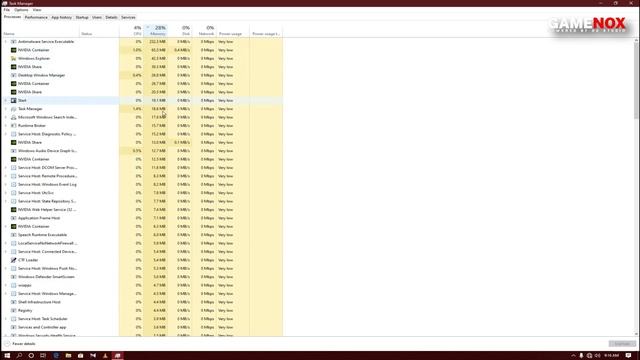This screenshot has width=640, height=360.
Task: Switch to the Startup tab
Action: tap(82, 18)
